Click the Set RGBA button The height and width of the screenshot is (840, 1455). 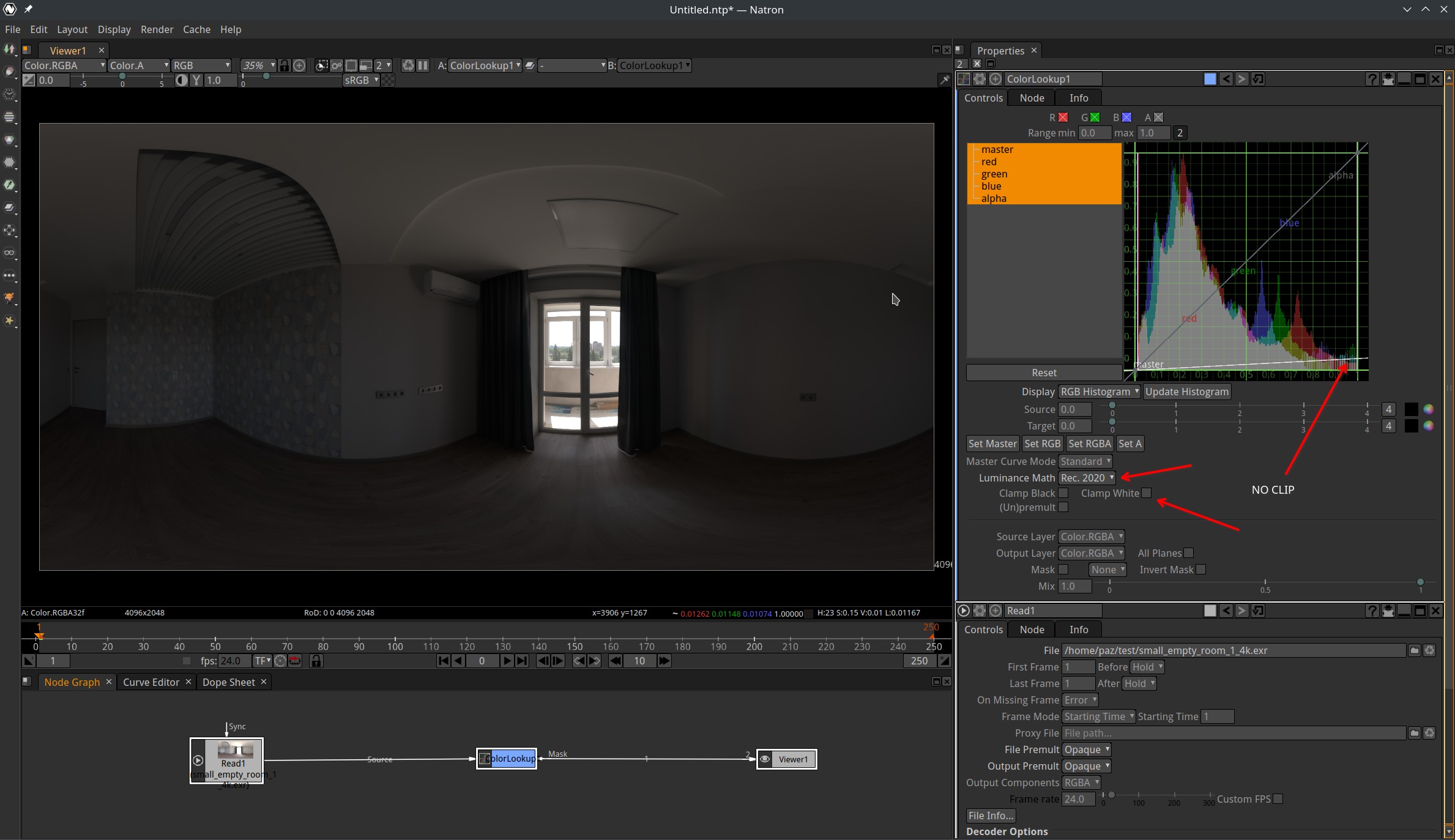1089,444
